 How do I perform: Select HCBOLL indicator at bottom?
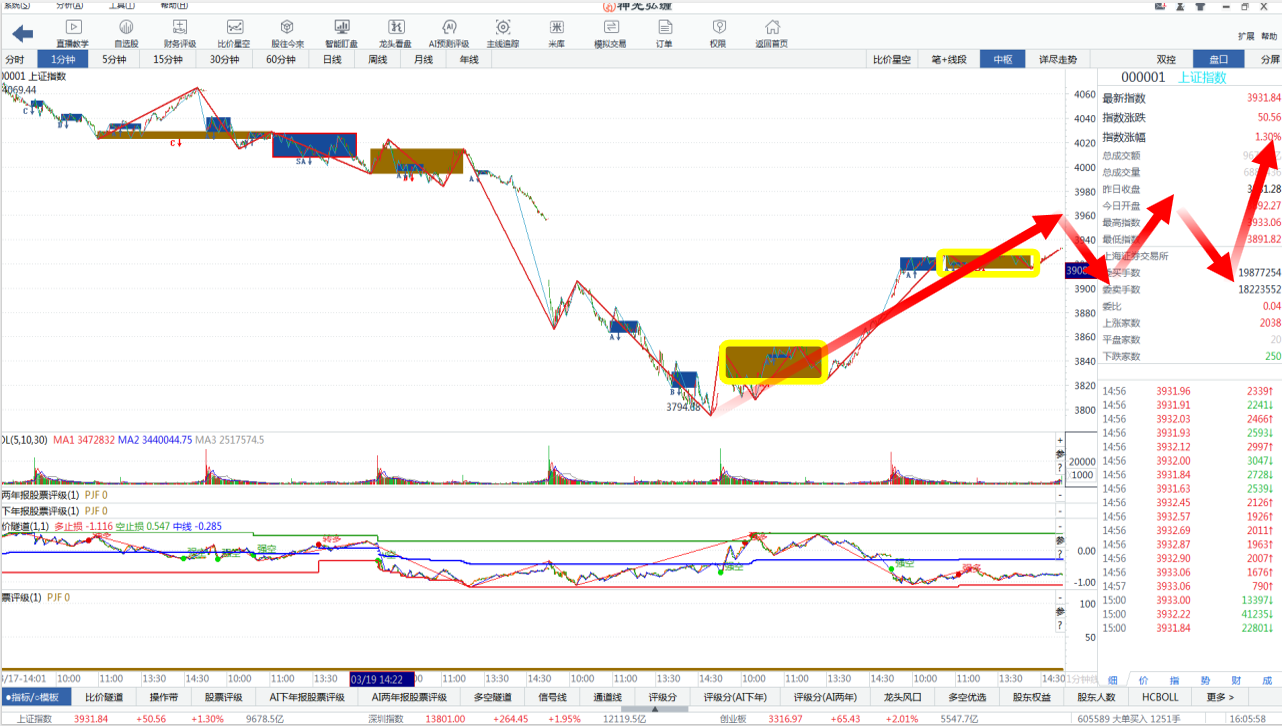point(1160,697)
